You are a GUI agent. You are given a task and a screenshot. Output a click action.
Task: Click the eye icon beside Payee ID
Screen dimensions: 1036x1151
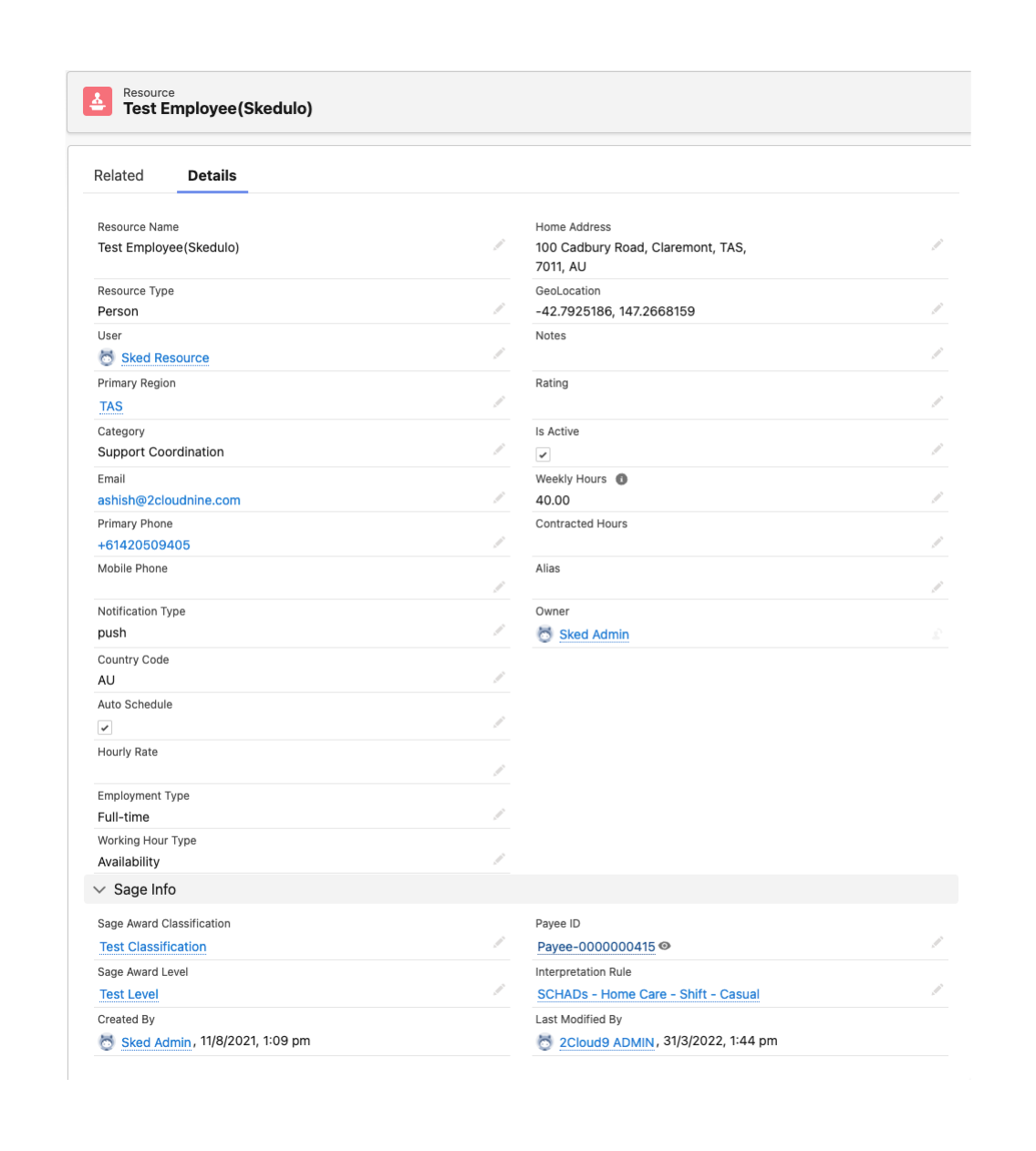(665, 946)
